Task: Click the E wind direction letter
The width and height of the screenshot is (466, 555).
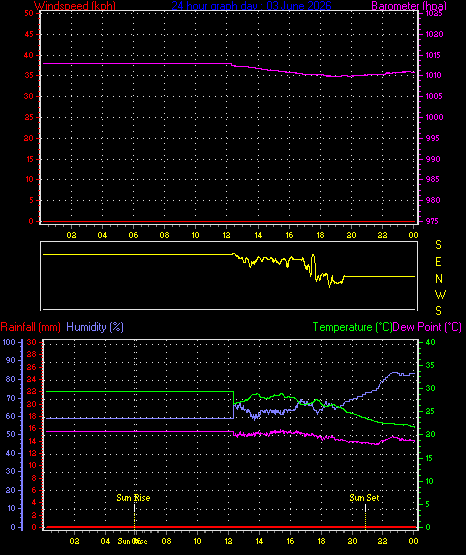Action: point(438,262)
